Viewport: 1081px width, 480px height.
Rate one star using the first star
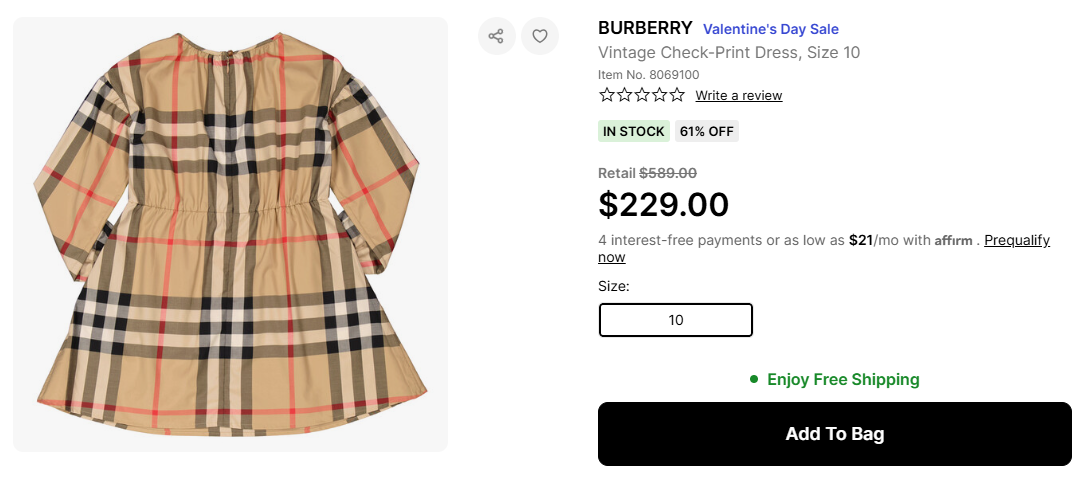coord(607,95)
